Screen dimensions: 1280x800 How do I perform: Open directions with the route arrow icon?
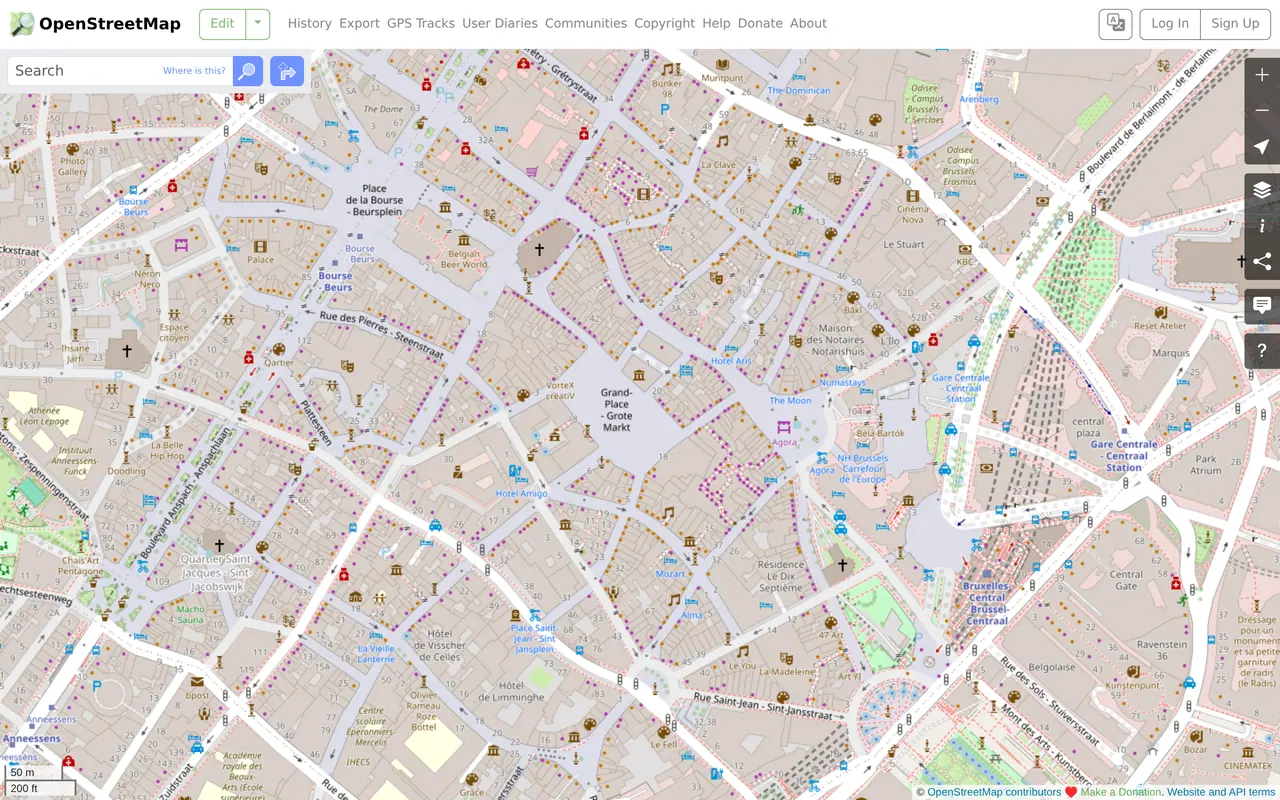(x=287, y=71)
